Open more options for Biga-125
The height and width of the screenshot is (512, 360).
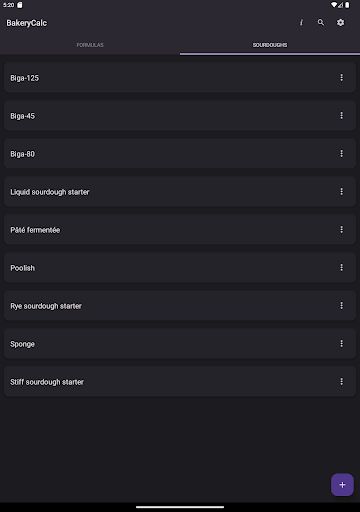tap(341, 78)
